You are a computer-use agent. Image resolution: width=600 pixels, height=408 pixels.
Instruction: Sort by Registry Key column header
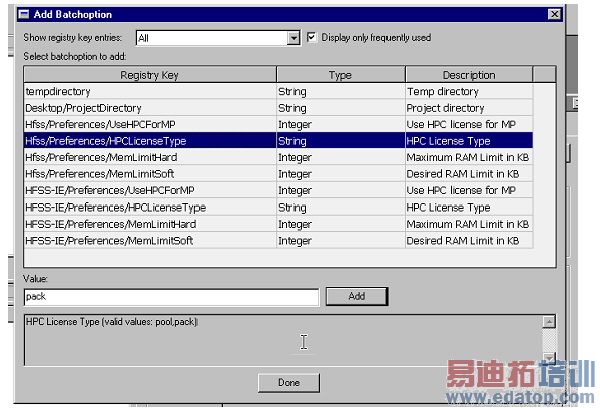(150, 75)
